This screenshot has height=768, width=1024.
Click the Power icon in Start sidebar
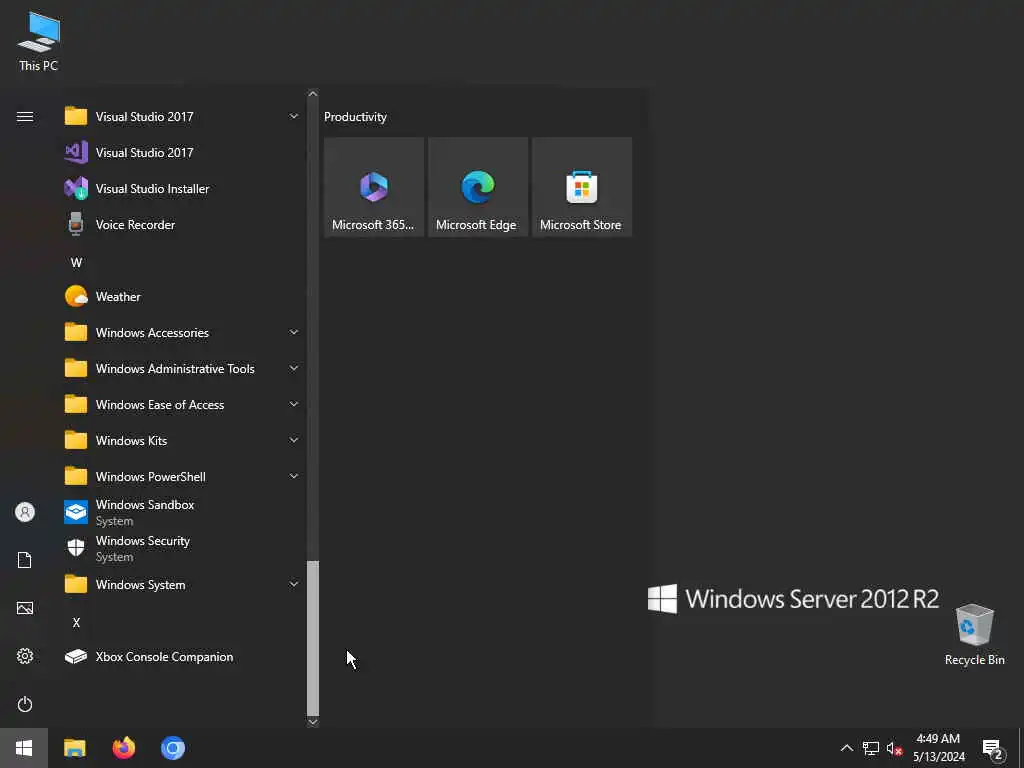(x=25, y=705)
